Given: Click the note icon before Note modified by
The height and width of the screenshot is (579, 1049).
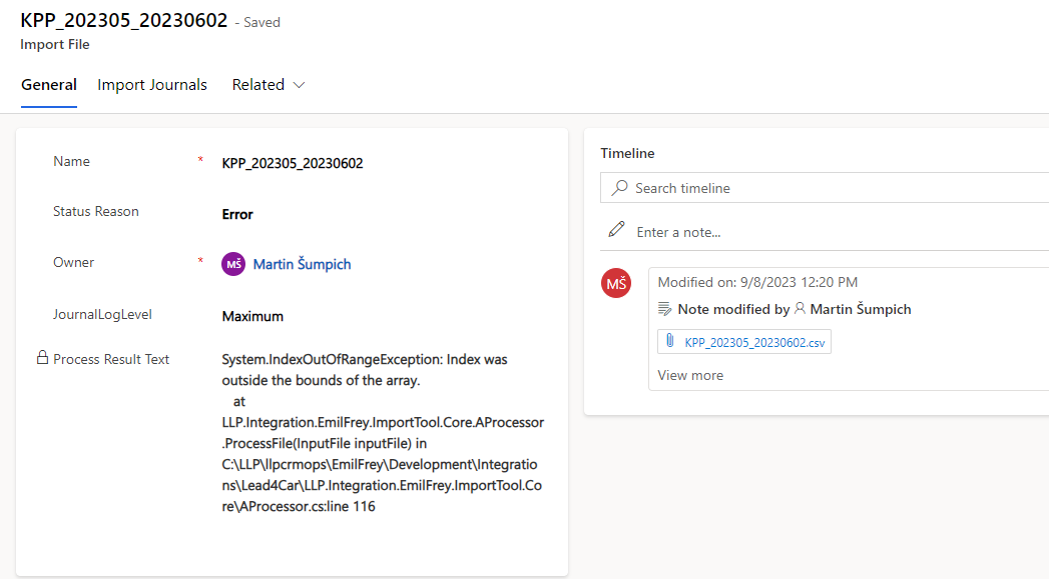Looking at the screenshot, I should coord(666,310).
